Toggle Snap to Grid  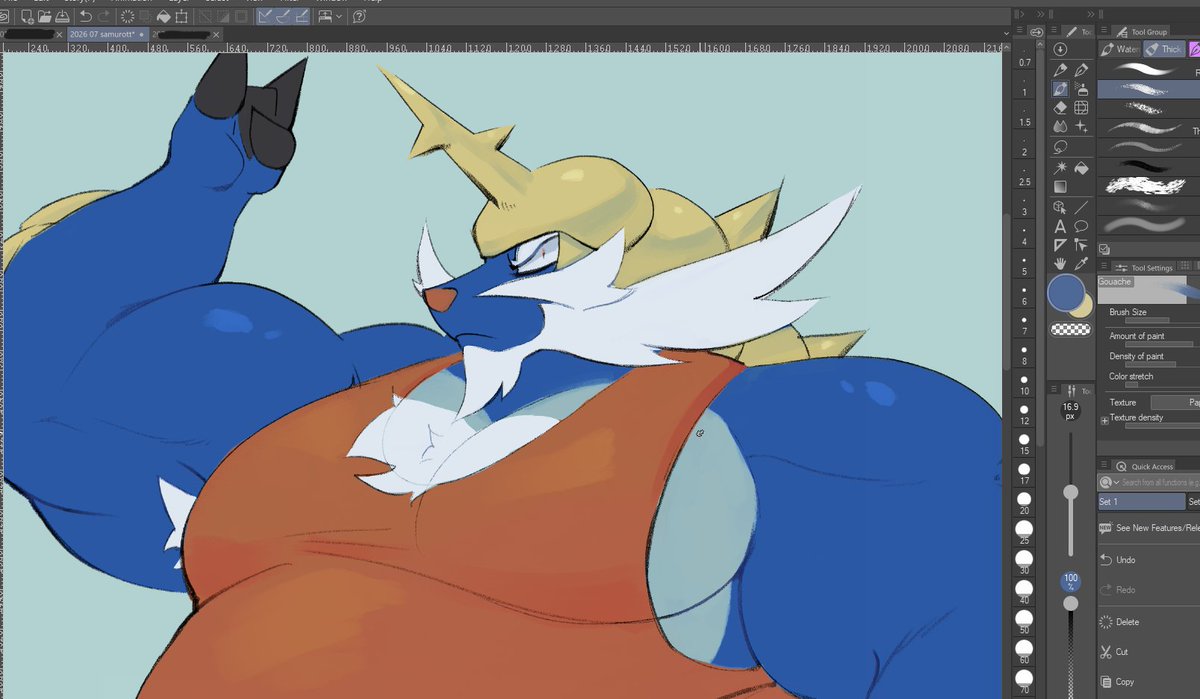point(302,16)
